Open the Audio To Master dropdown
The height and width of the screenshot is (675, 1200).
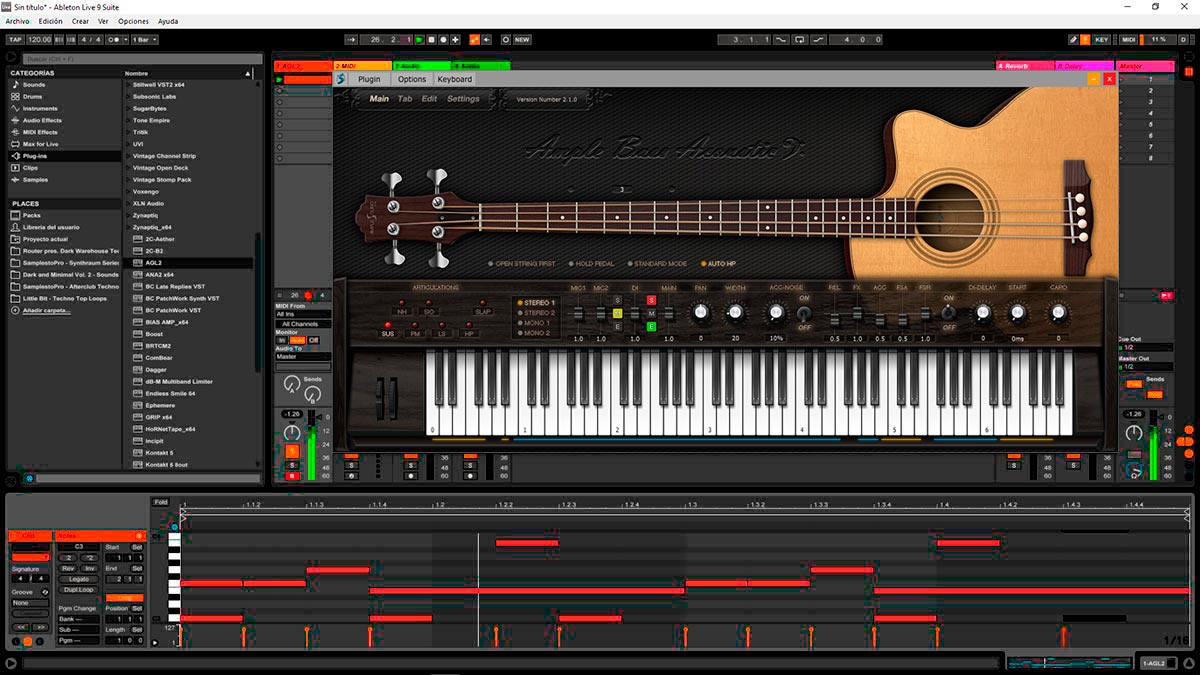point(302,356)
